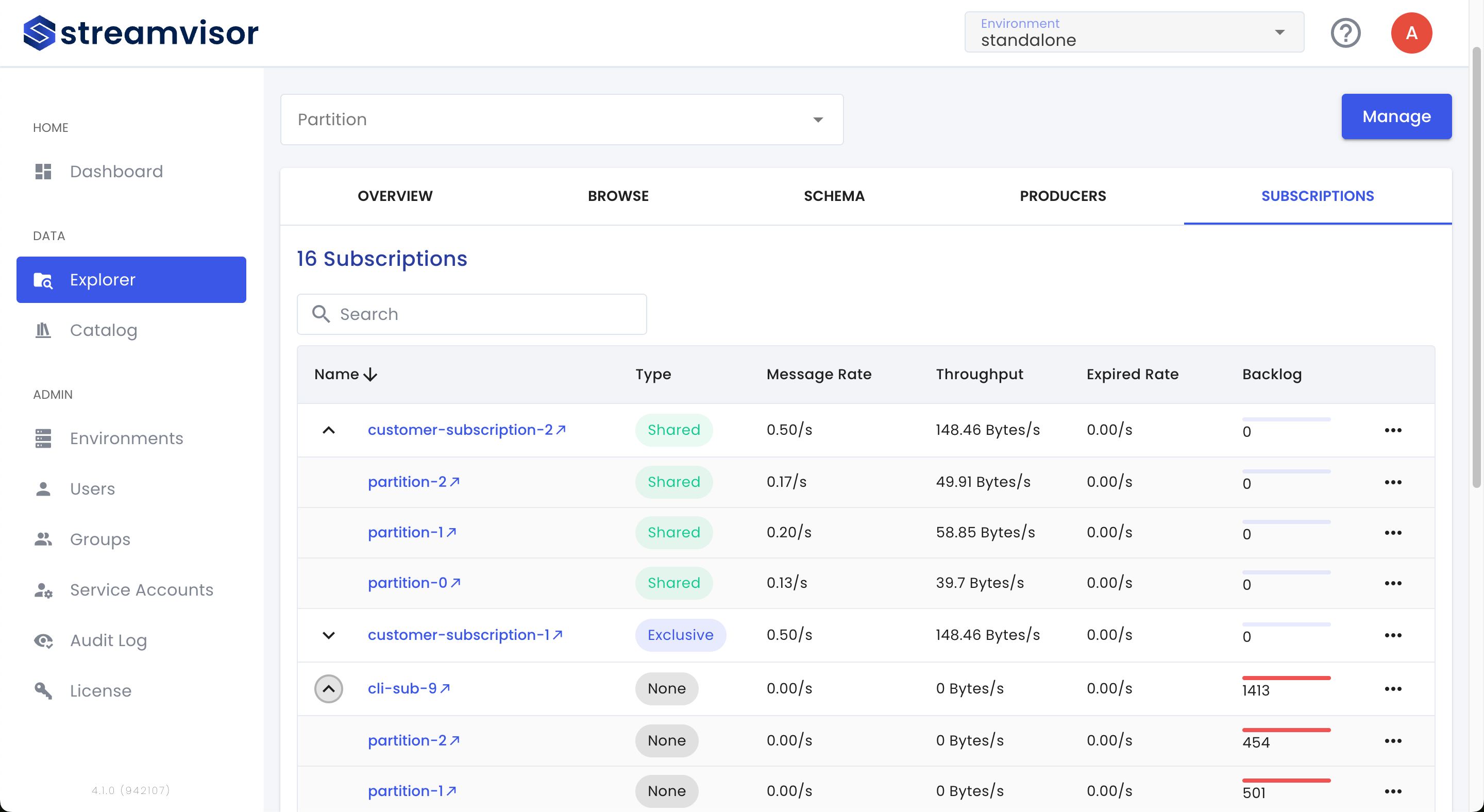
Task: Collapse the cli-sub-9 row
Action: pyautogui.click(x=328, y=689)
